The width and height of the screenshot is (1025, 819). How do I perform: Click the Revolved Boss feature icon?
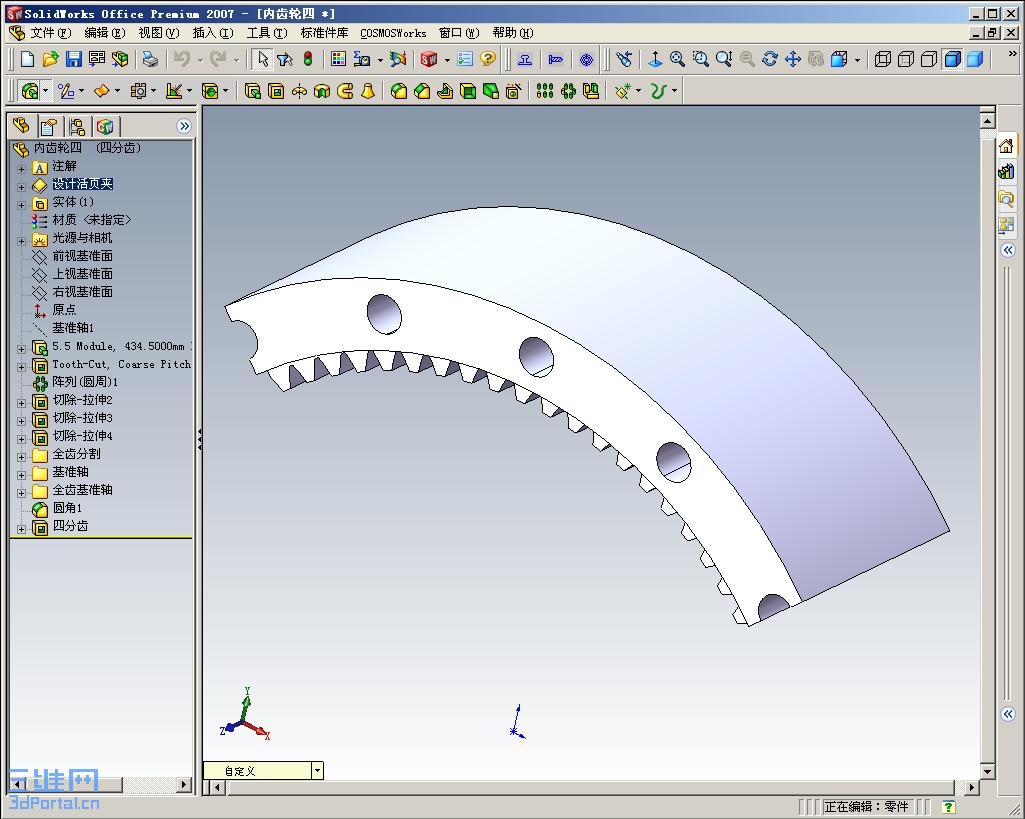299,92
